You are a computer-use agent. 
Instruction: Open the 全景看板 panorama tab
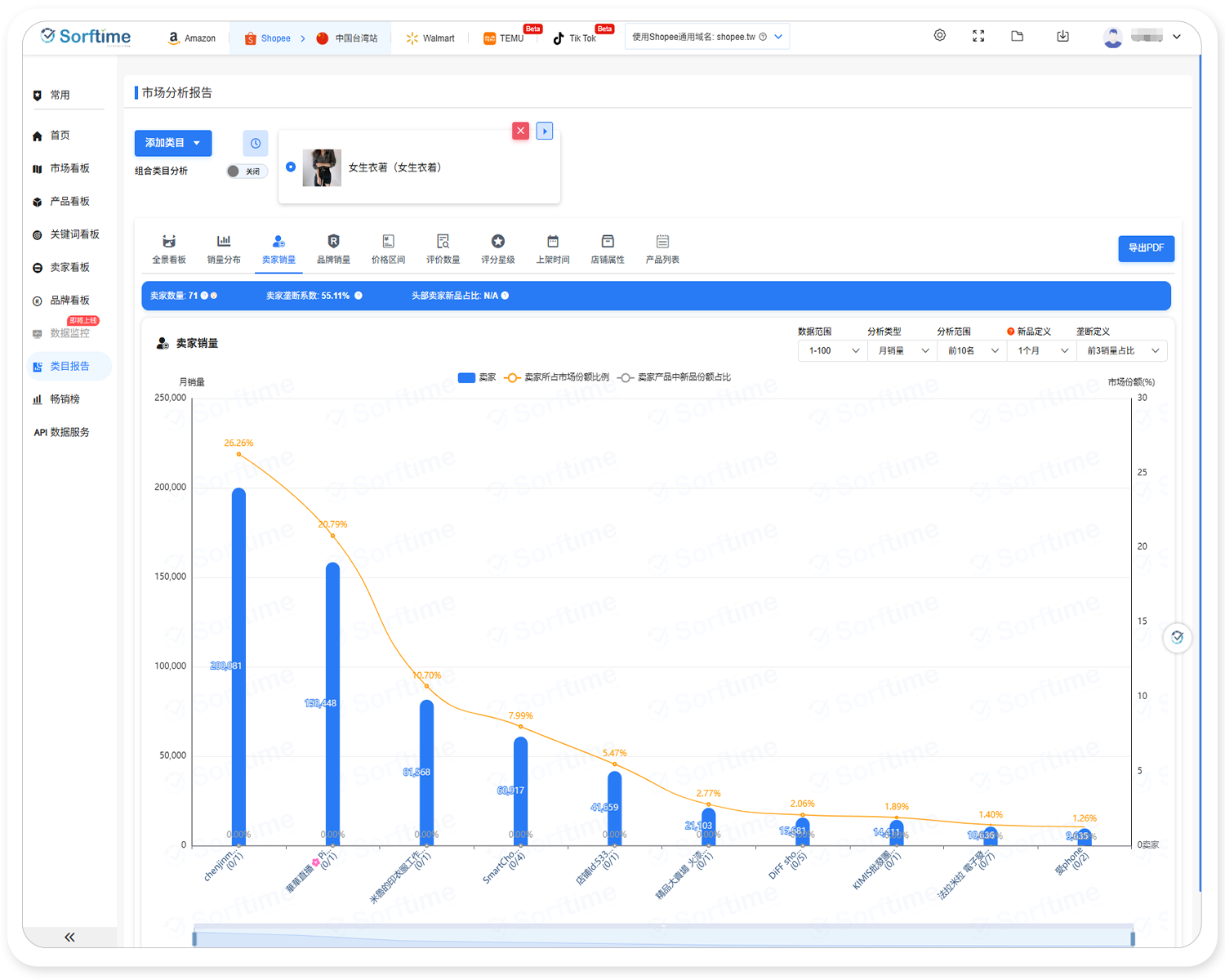click(x=169, y=249)
